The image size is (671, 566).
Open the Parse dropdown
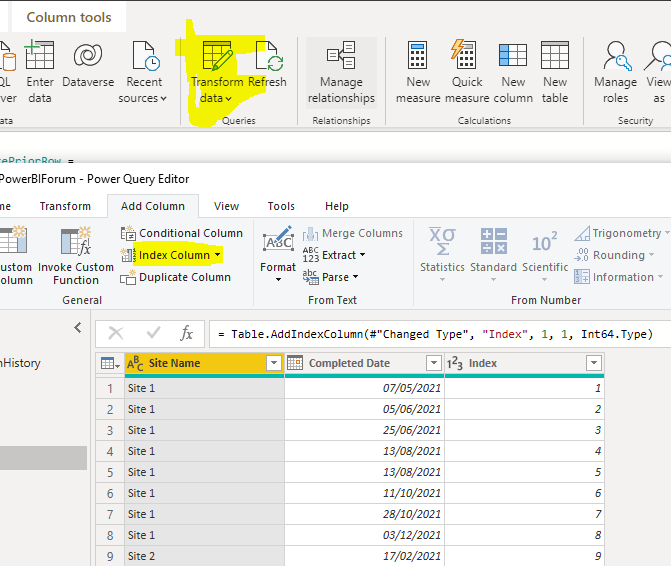330,277
